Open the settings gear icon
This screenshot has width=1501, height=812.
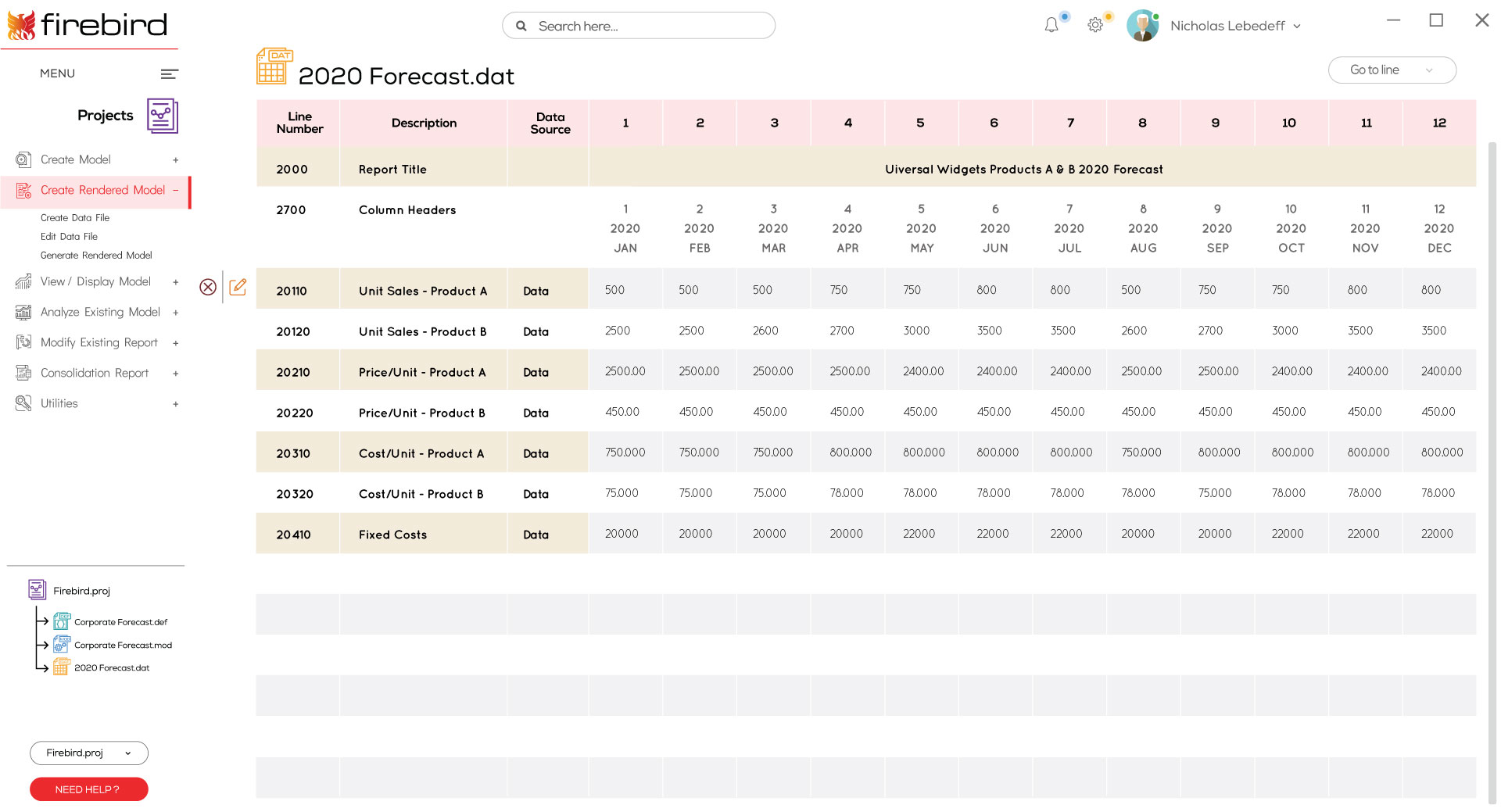1095,25
